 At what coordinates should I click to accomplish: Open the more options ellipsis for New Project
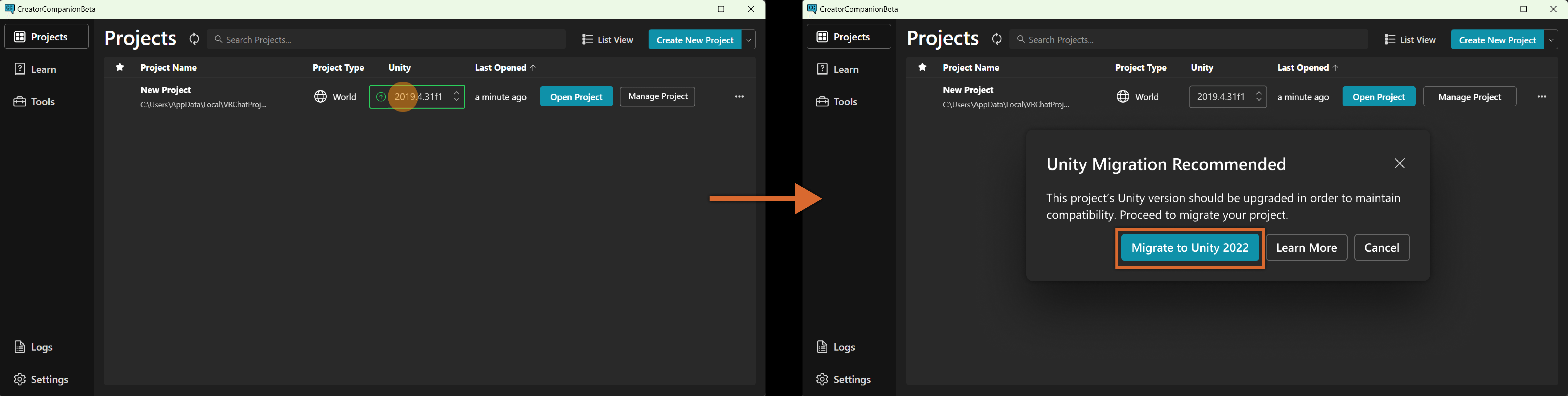tap(739, 96)
